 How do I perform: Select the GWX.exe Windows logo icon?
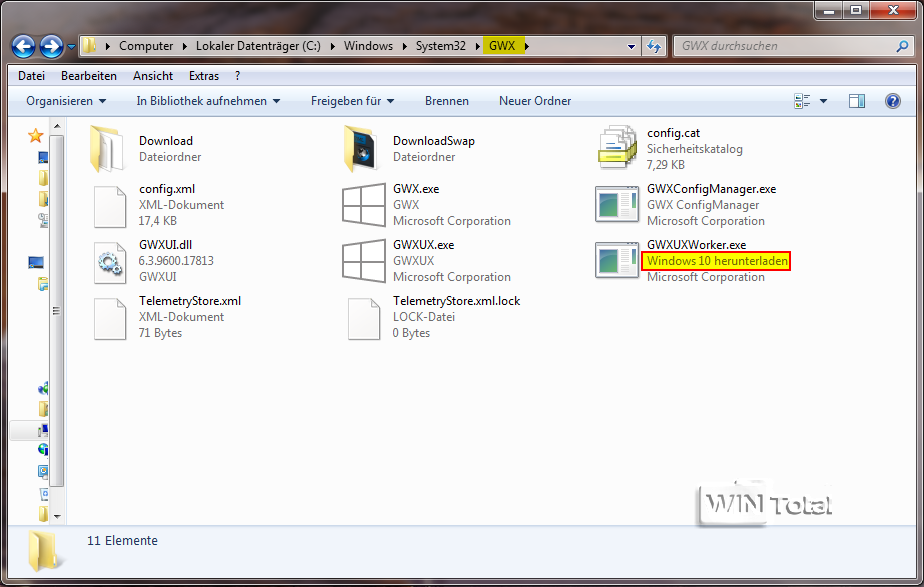364,205
